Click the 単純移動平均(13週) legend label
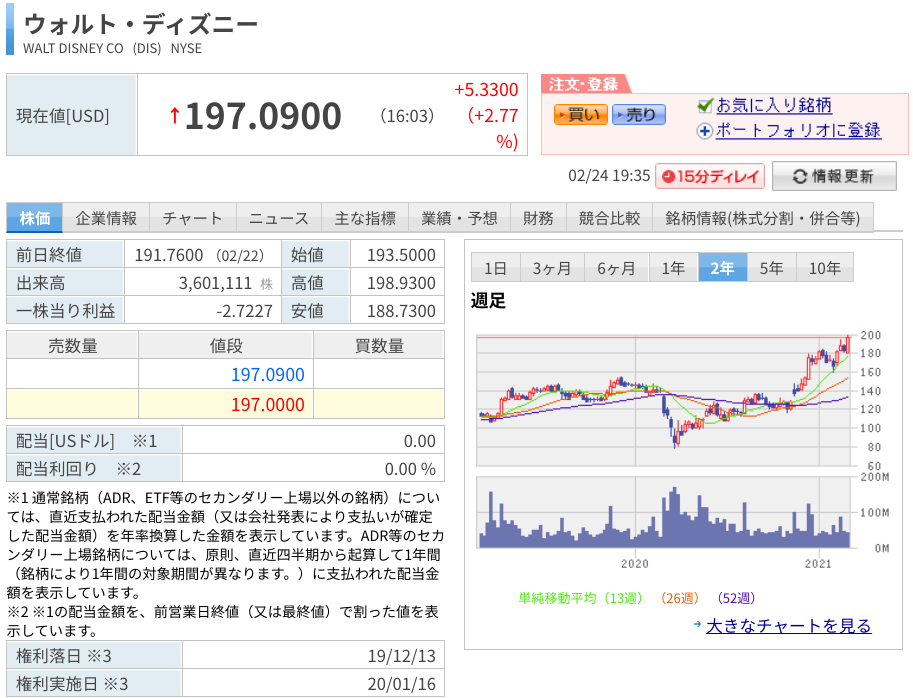913x698 pixels. 581,598
